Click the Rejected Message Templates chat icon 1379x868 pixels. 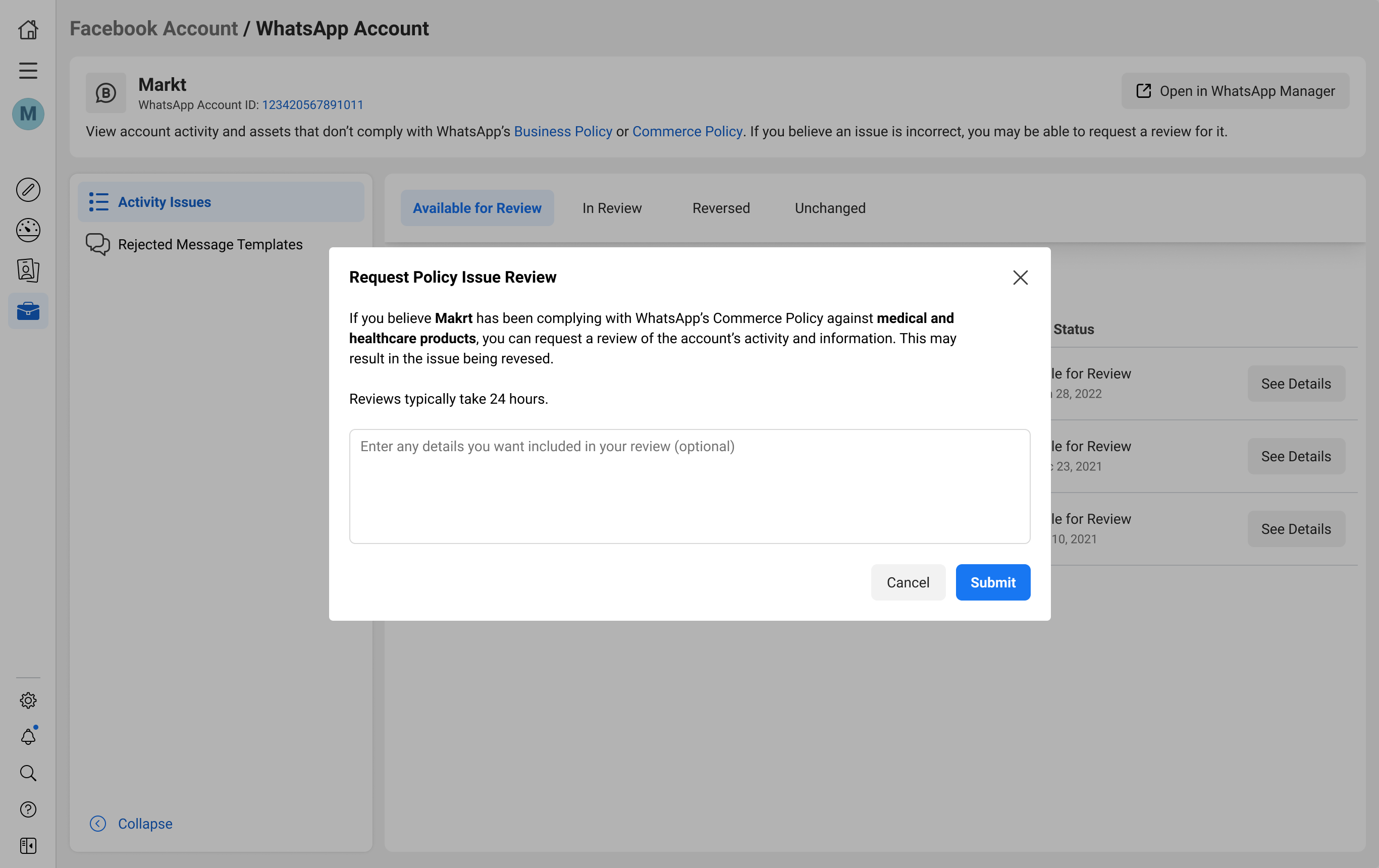point(98,244)
